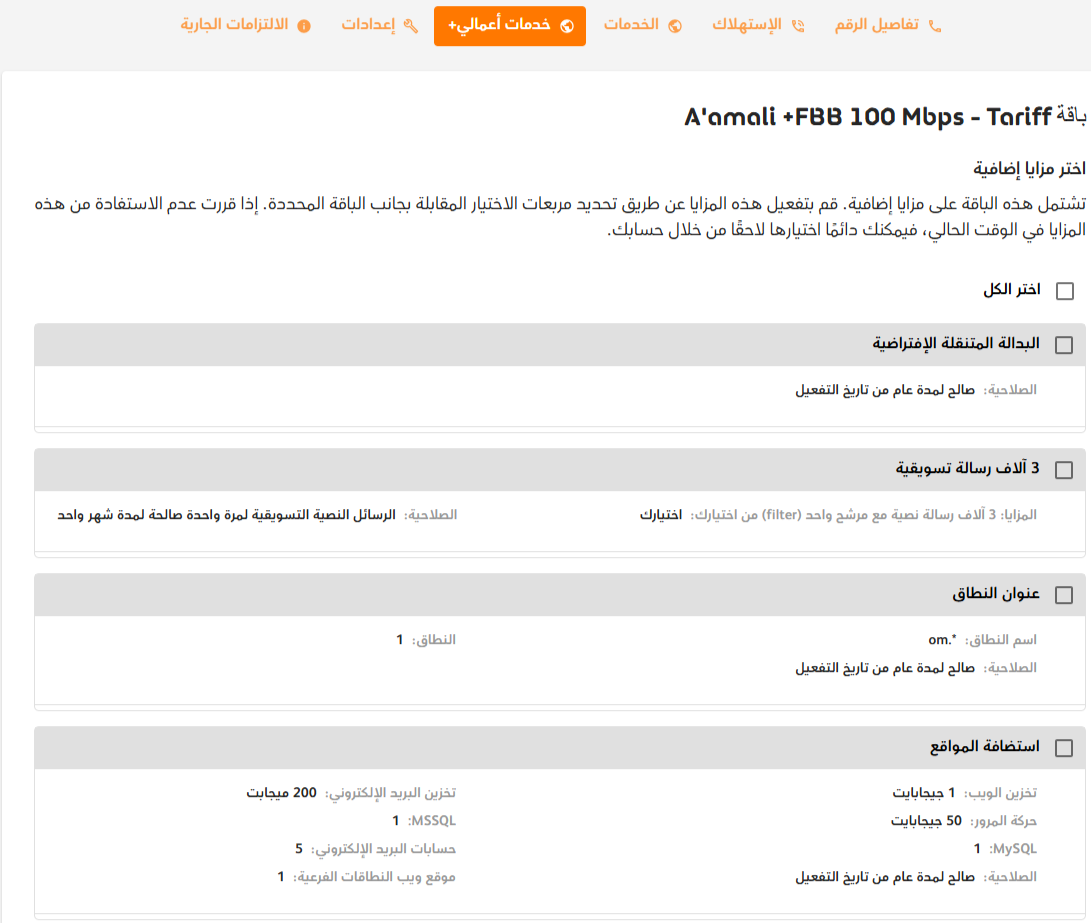
Task: Click the globe icon beside الخدمات
Action: pos(675,26)
